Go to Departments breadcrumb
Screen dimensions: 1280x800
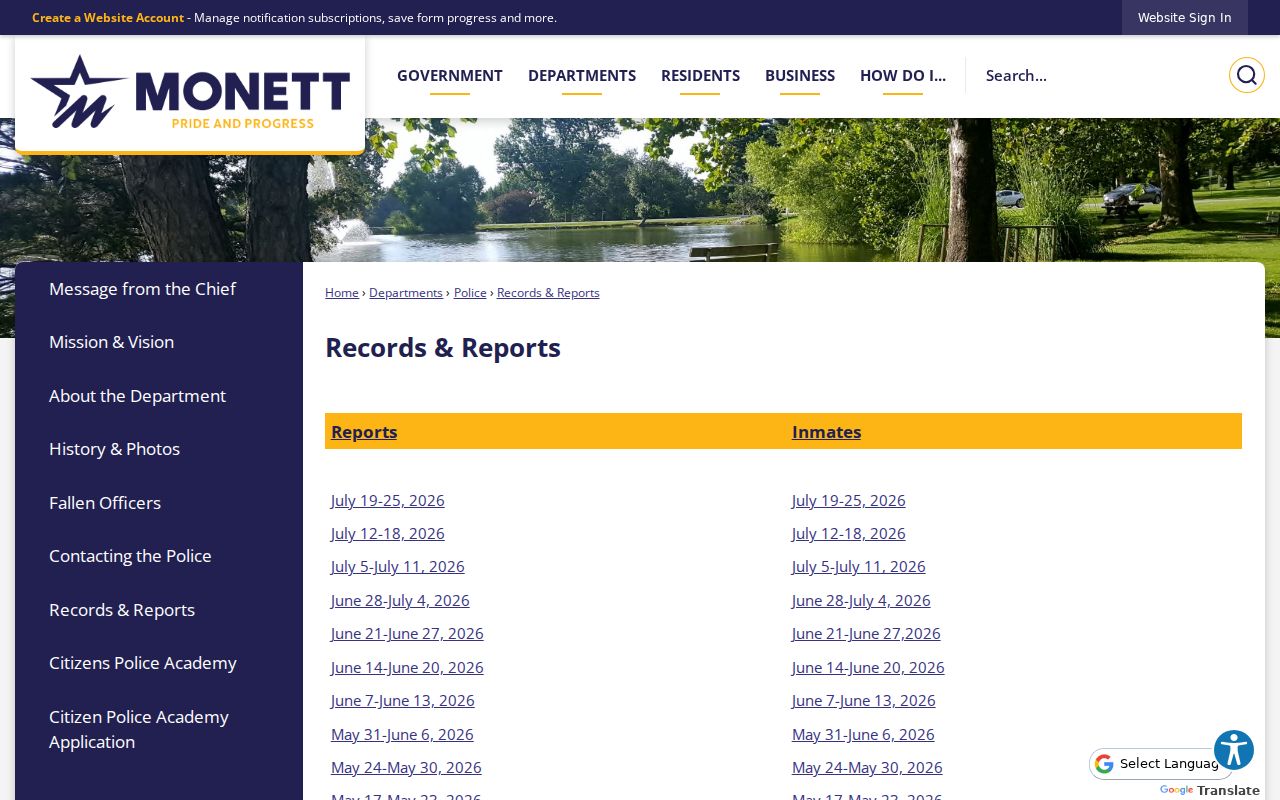pyautogui.click(x=406, y=293)
